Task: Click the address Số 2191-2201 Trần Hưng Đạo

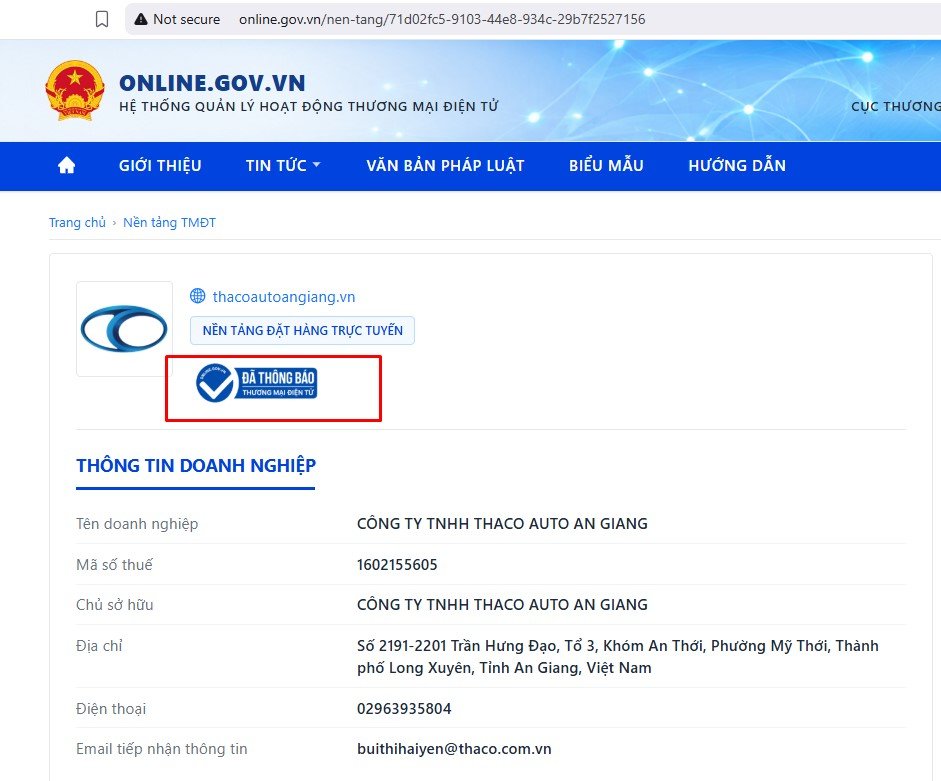Action: click(618, 657)
